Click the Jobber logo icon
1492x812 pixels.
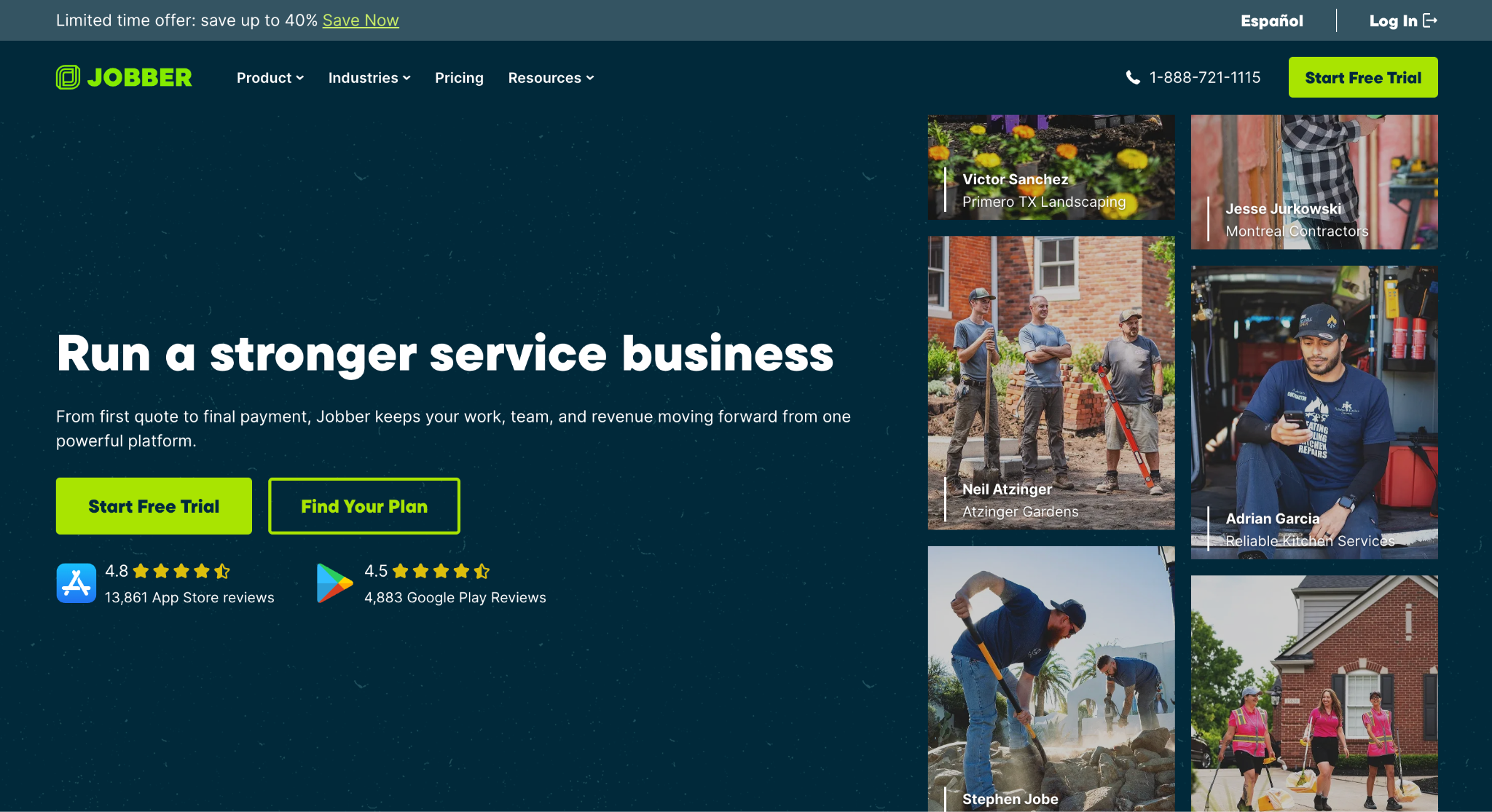click(68, 77)
